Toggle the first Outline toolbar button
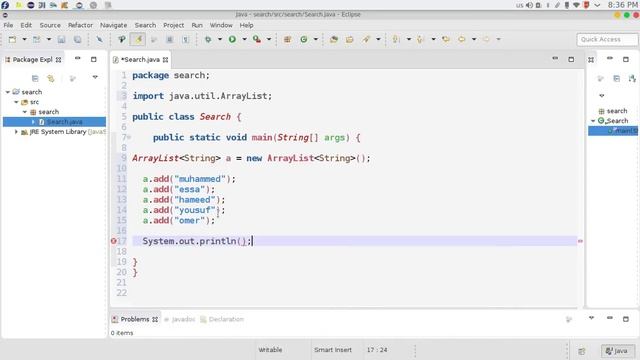The width and height of the screenshot is (640, 360). tap(600, 78)
